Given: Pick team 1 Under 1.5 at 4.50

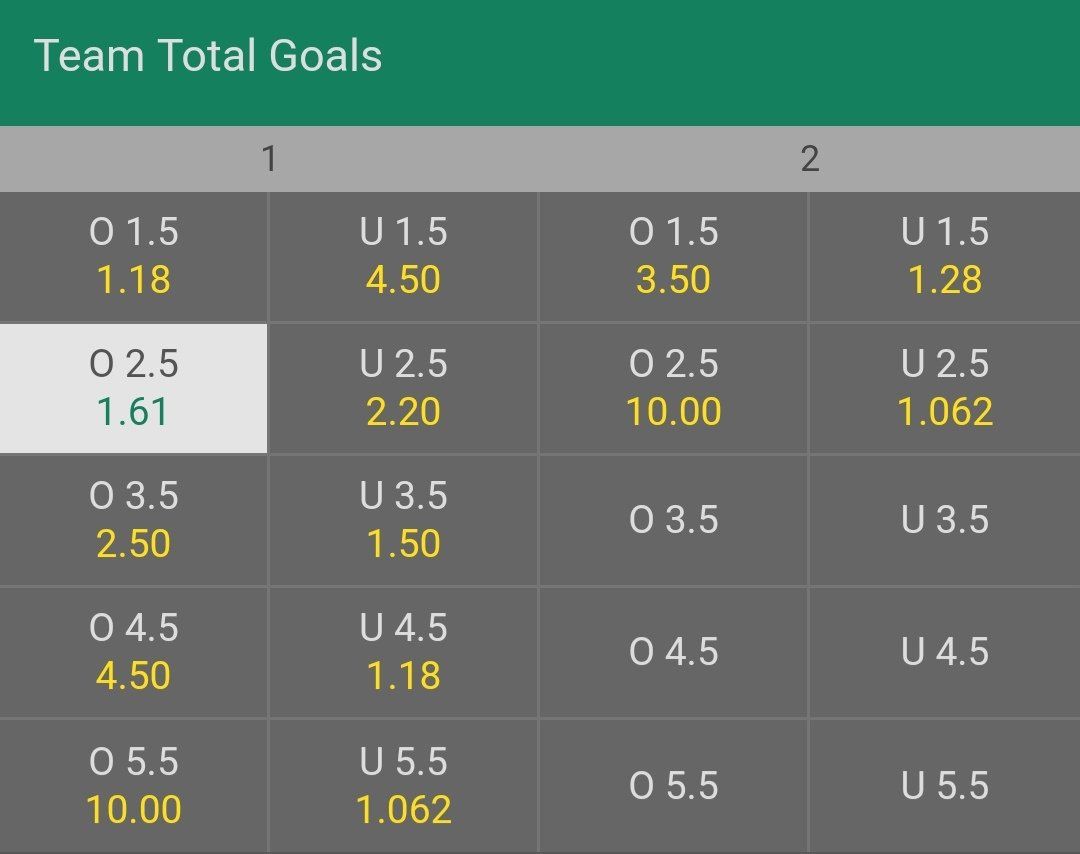Looking at the screenshot, I should point(404,257).
